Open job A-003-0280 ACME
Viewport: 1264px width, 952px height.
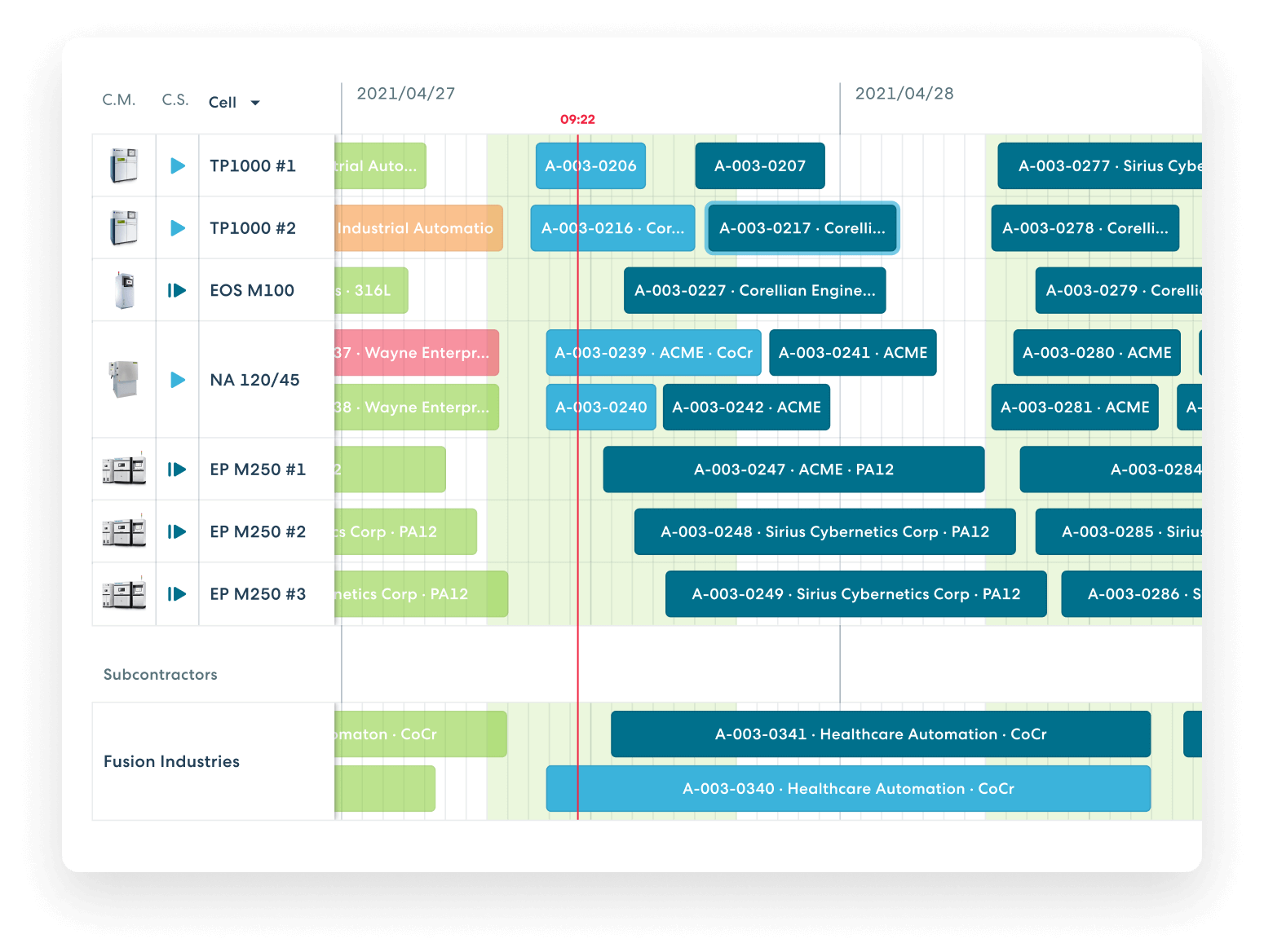[1097, 353]
